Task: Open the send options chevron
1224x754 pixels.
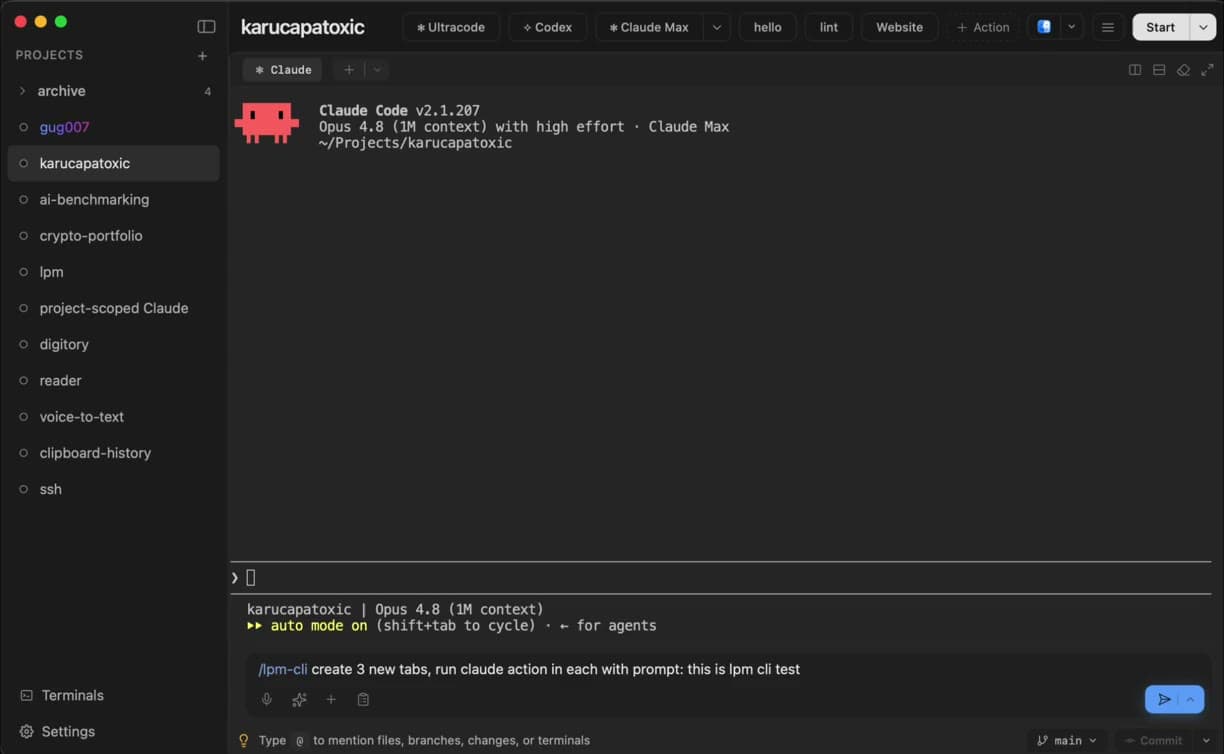Action: pos(1190,699)
